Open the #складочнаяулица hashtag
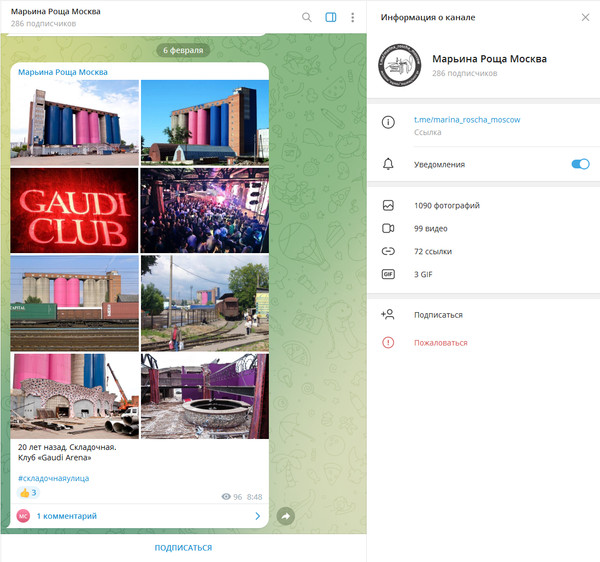The width and height of the screenshot is (600, 562). tap(54, 478)
